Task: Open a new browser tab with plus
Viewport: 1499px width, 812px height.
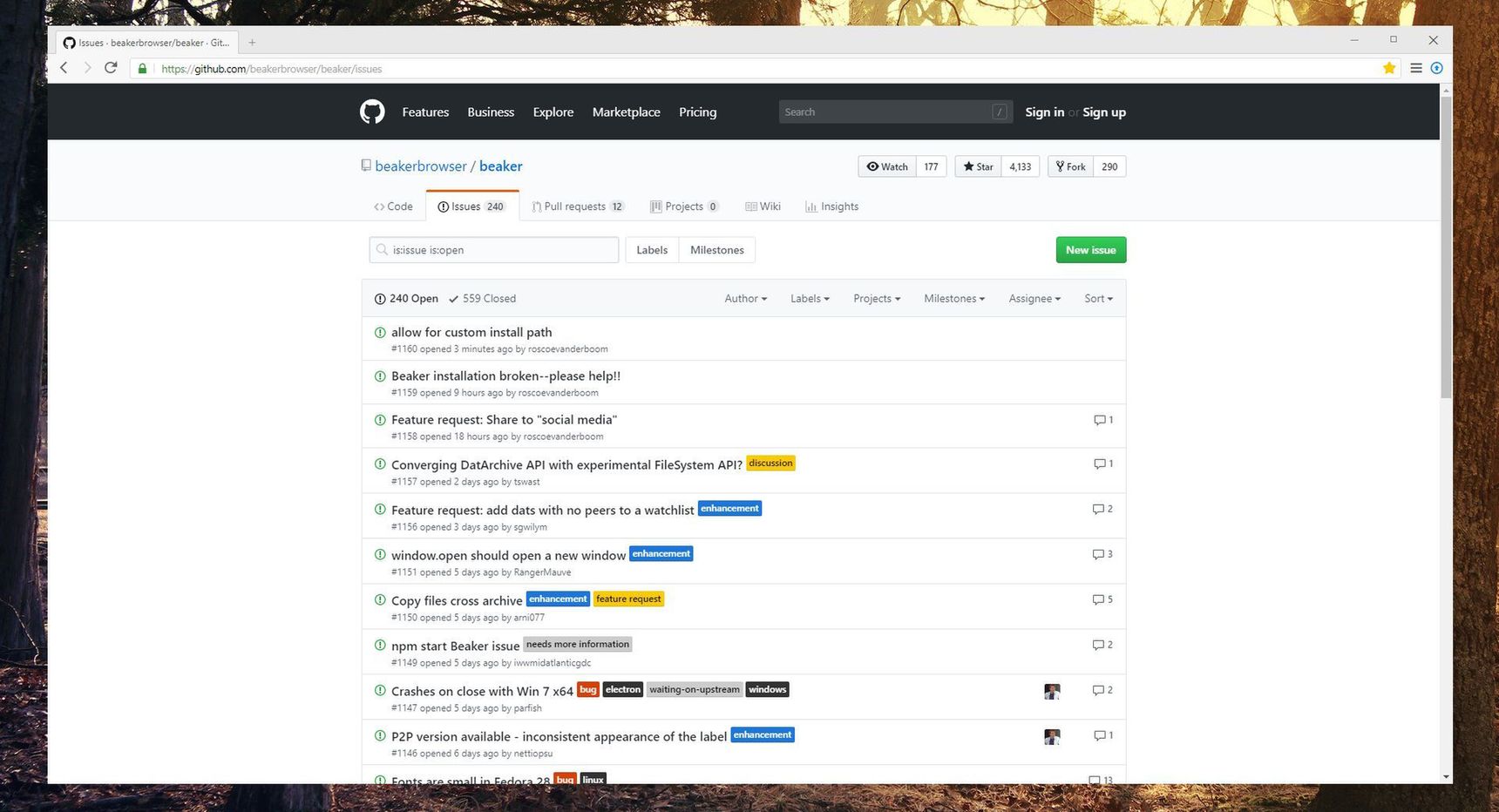Action: click(252, 42)
